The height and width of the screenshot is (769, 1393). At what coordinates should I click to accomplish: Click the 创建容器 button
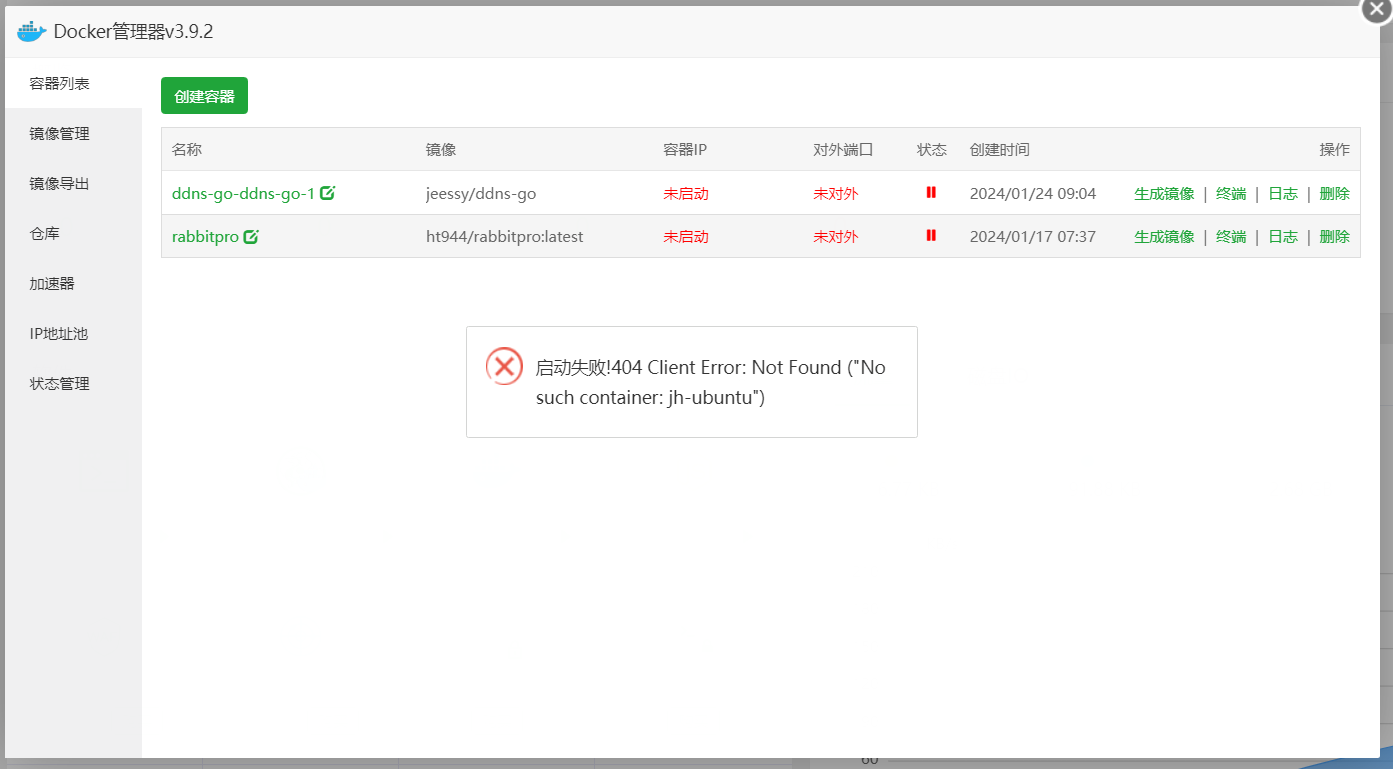[x=204, y=96]
